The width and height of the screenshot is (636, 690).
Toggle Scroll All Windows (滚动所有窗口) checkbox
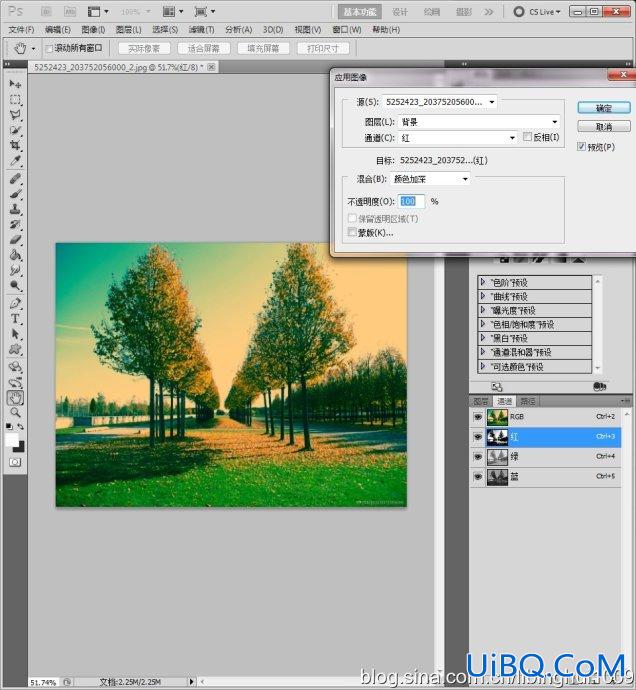[x=49, y=48]
